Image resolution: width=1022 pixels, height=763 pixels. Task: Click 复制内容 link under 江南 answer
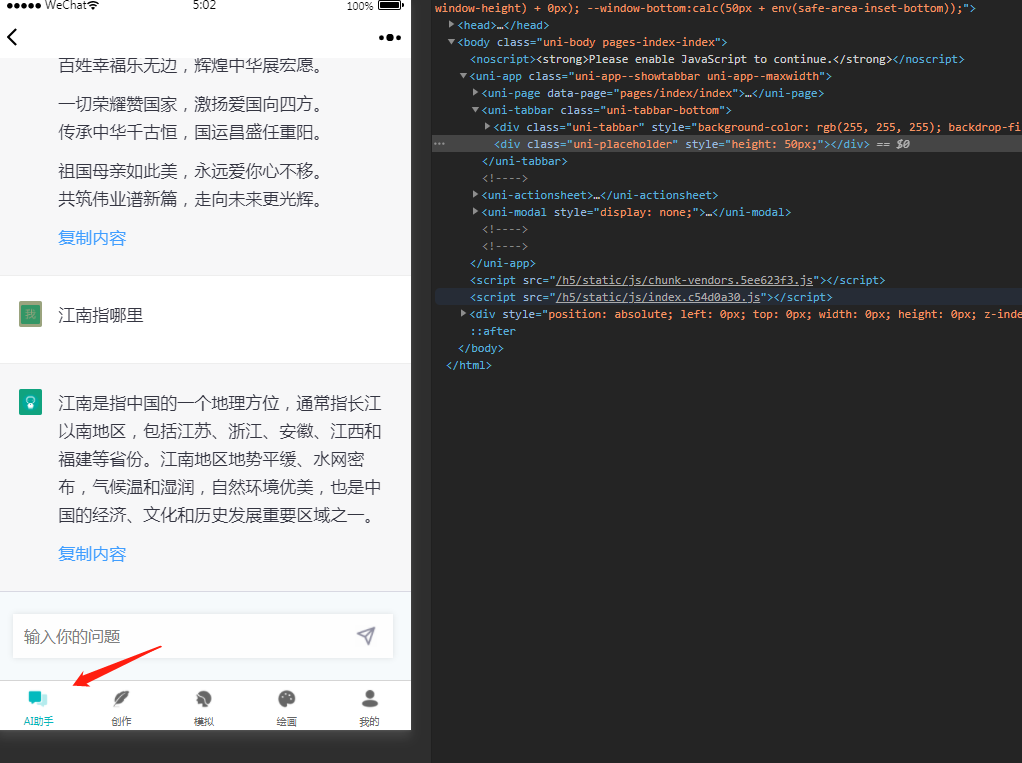(x=92, y=554)
